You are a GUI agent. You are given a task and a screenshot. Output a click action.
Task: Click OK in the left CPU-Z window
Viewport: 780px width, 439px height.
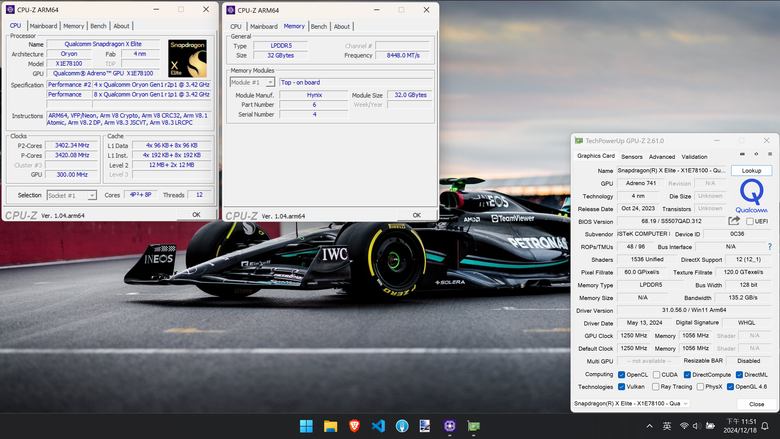(x=196, y=215)
